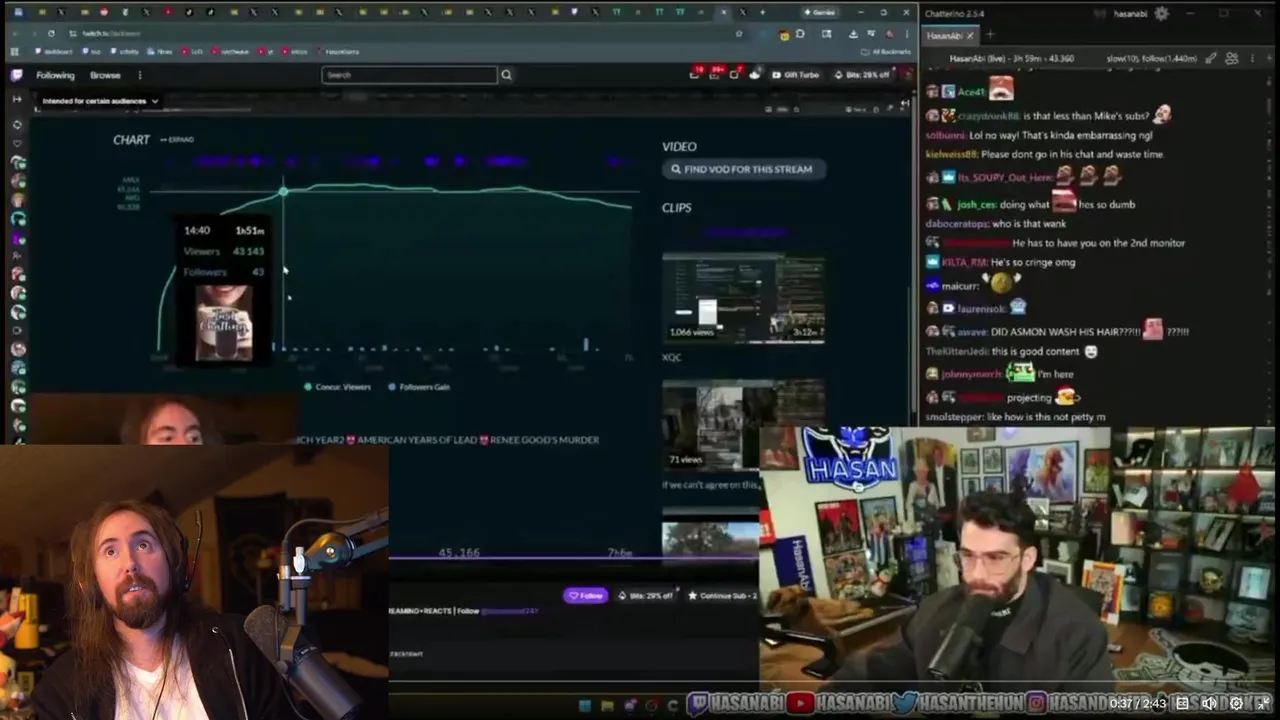Image resolution: width=1280 pixels, height=720 pixels.
Task: Click username 'kielweiss88' in chat
Action: 951,154
